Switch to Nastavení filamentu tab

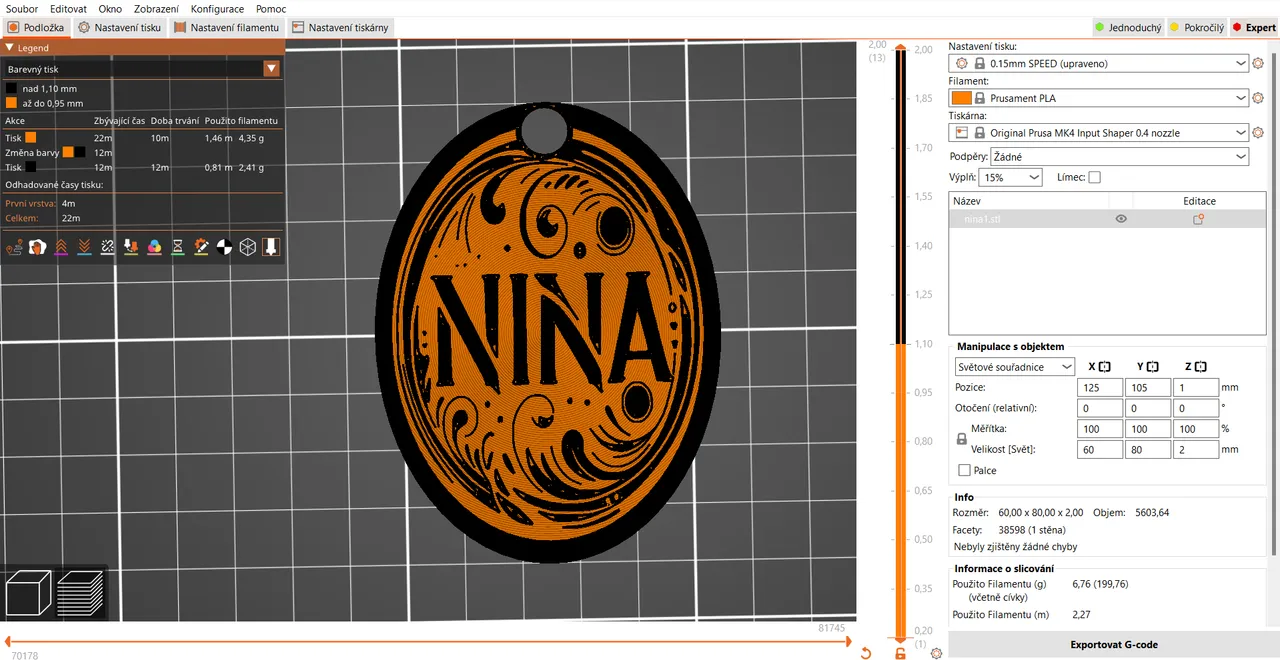point(226,28)
